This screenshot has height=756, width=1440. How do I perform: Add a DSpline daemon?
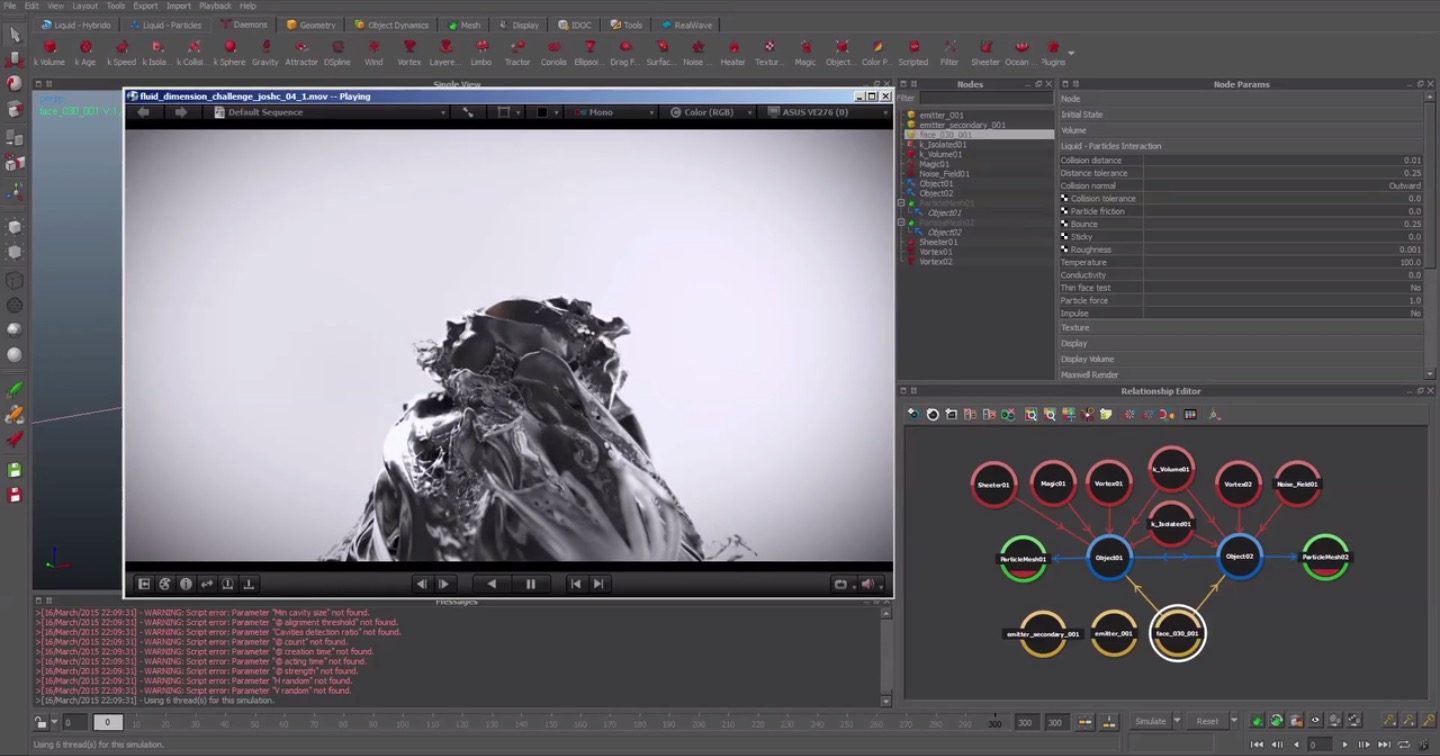[x=337, y=53]
